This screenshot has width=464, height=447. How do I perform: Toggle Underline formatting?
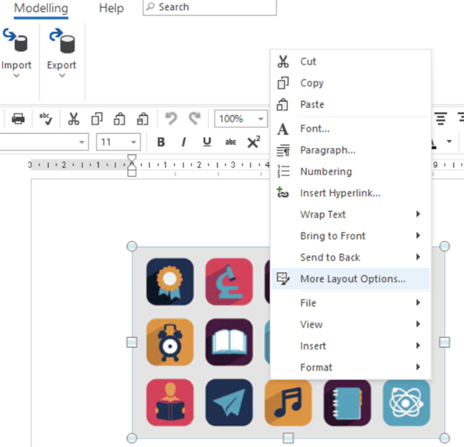pyautogui.click(x=207, y=142)
